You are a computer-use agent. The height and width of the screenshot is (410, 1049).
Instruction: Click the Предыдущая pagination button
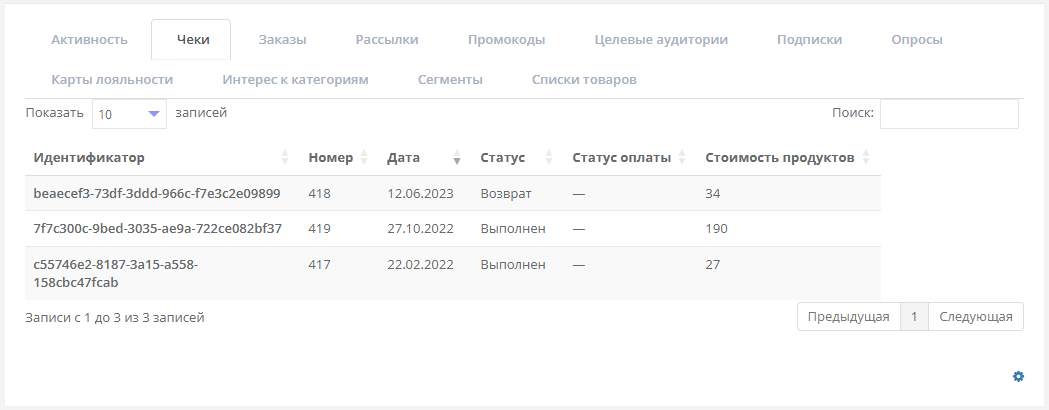(848, 317)
